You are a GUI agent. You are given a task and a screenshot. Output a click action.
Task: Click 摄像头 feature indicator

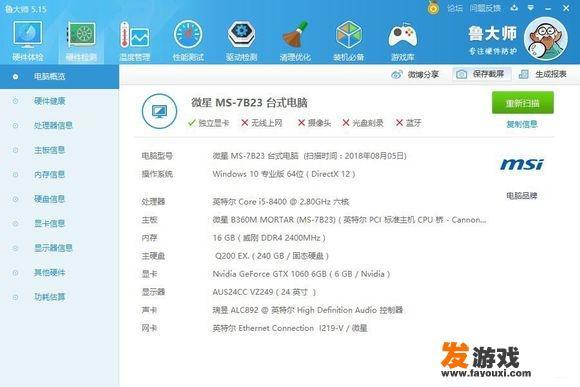314,123
